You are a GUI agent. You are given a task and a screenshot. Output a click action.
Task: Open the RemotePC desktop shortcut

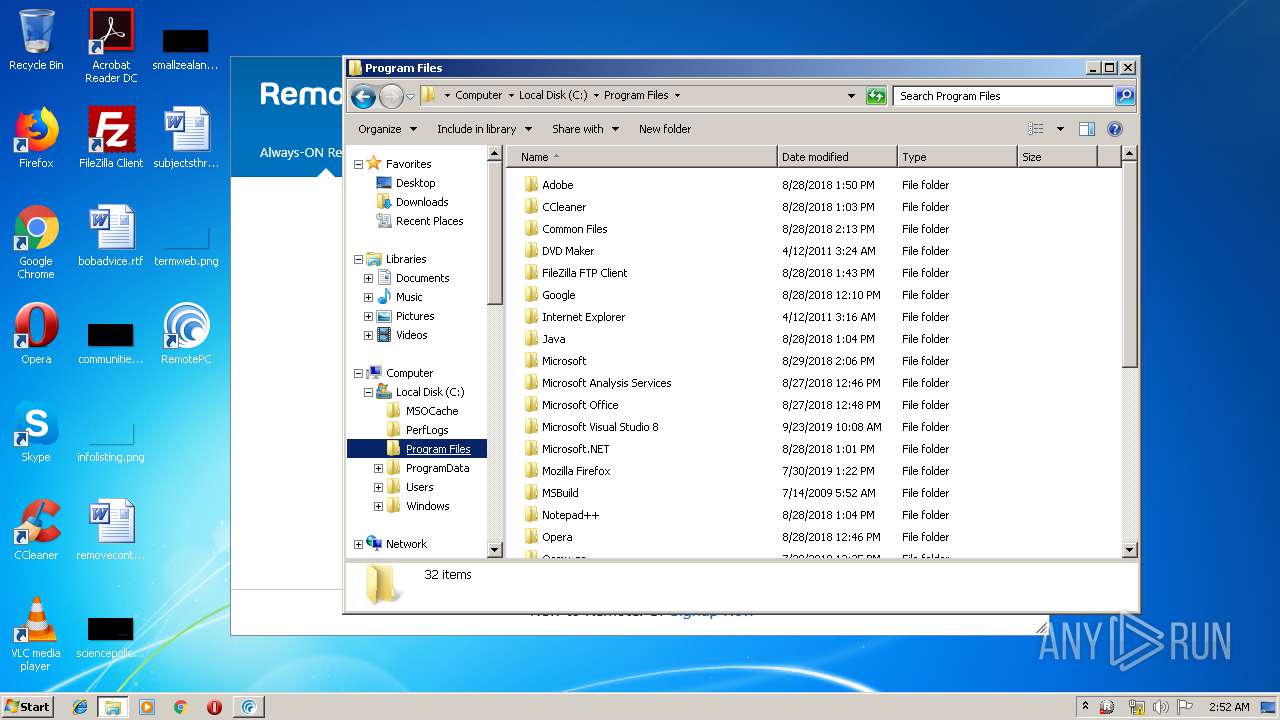pyautogui.click(x=186, y=334)
